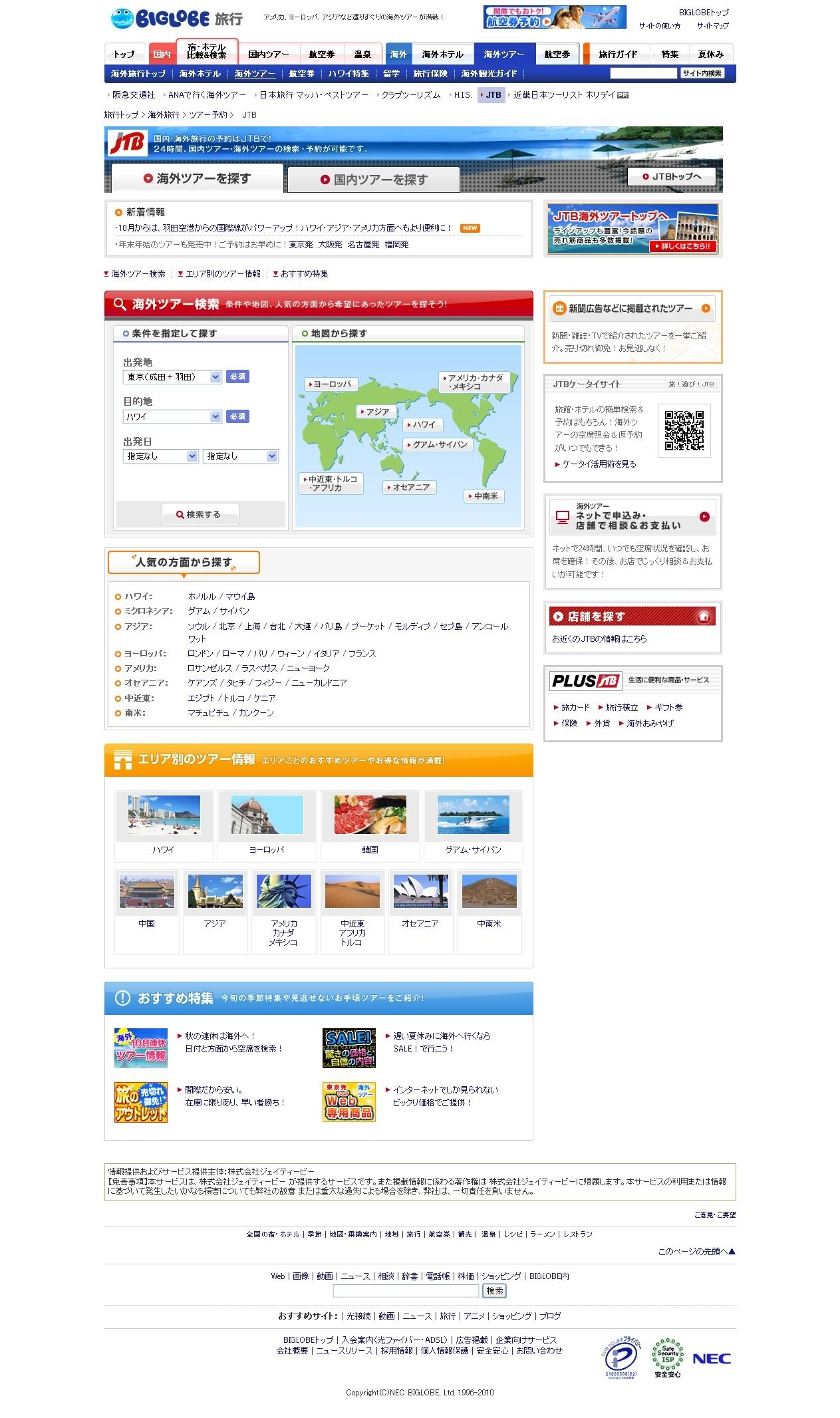Select グアム・サイパン on the world map
The height and width of the screenshot is (1418, 840).
438,444
